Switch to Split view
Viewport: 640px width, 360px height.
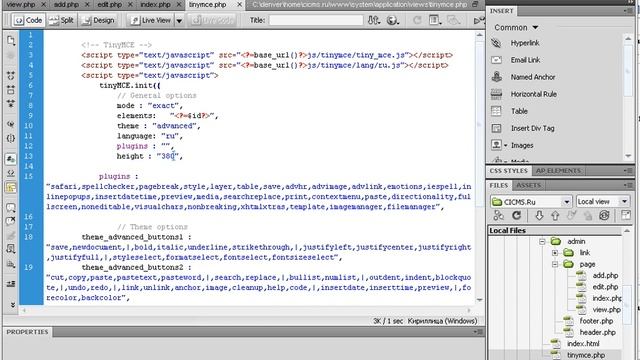[61, 20]
